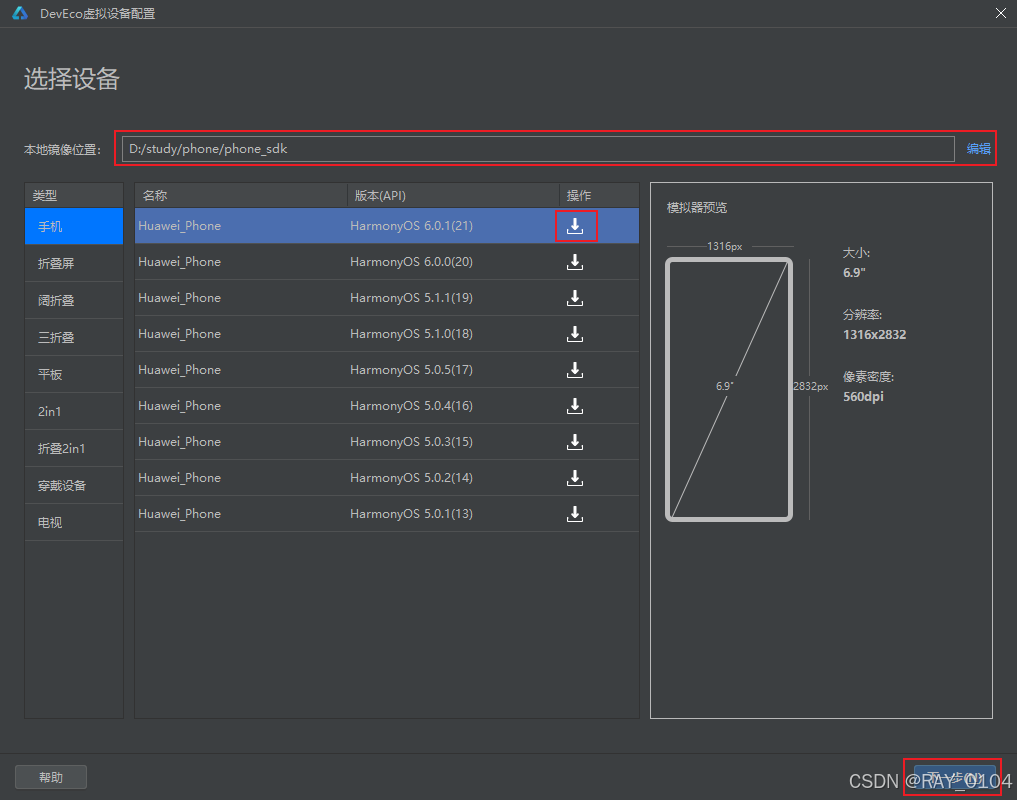Screen dimensions: 1017x800
Task: Select the 折叠2in1 device type
Action: coord(74,448)
